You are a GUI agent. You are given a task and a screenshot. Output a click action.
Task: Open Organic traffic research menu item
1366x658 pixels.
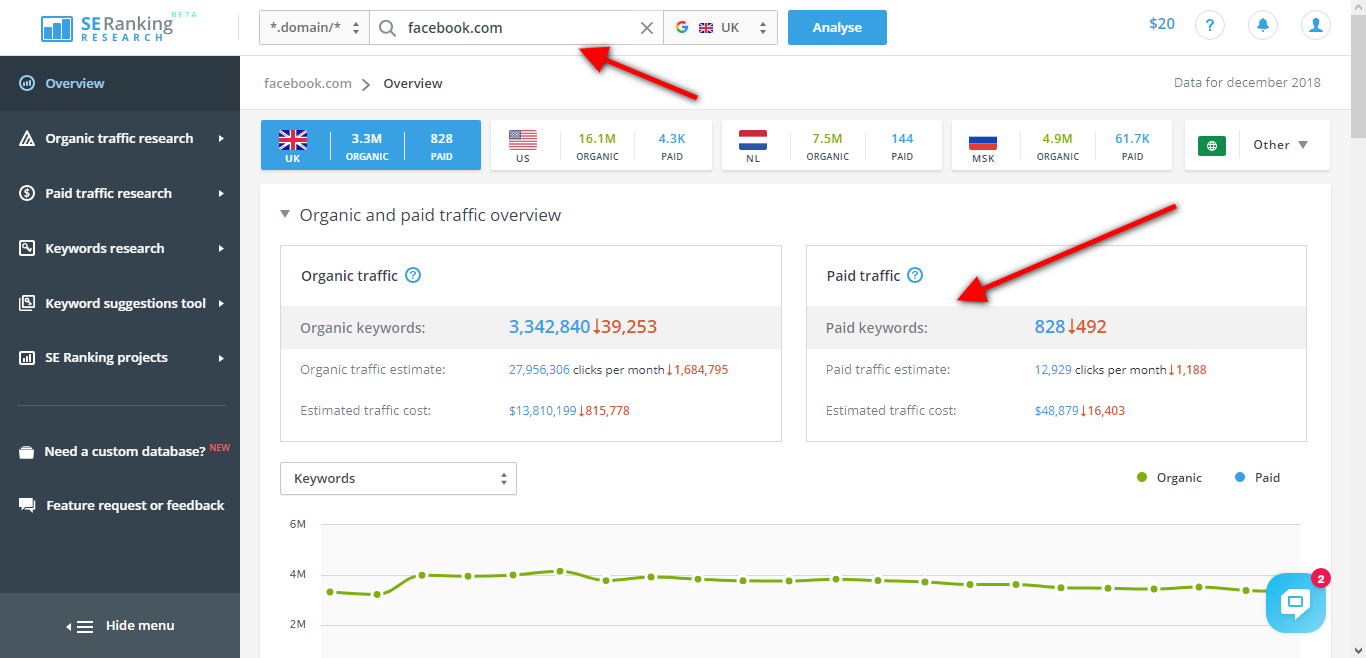point(120,138)
